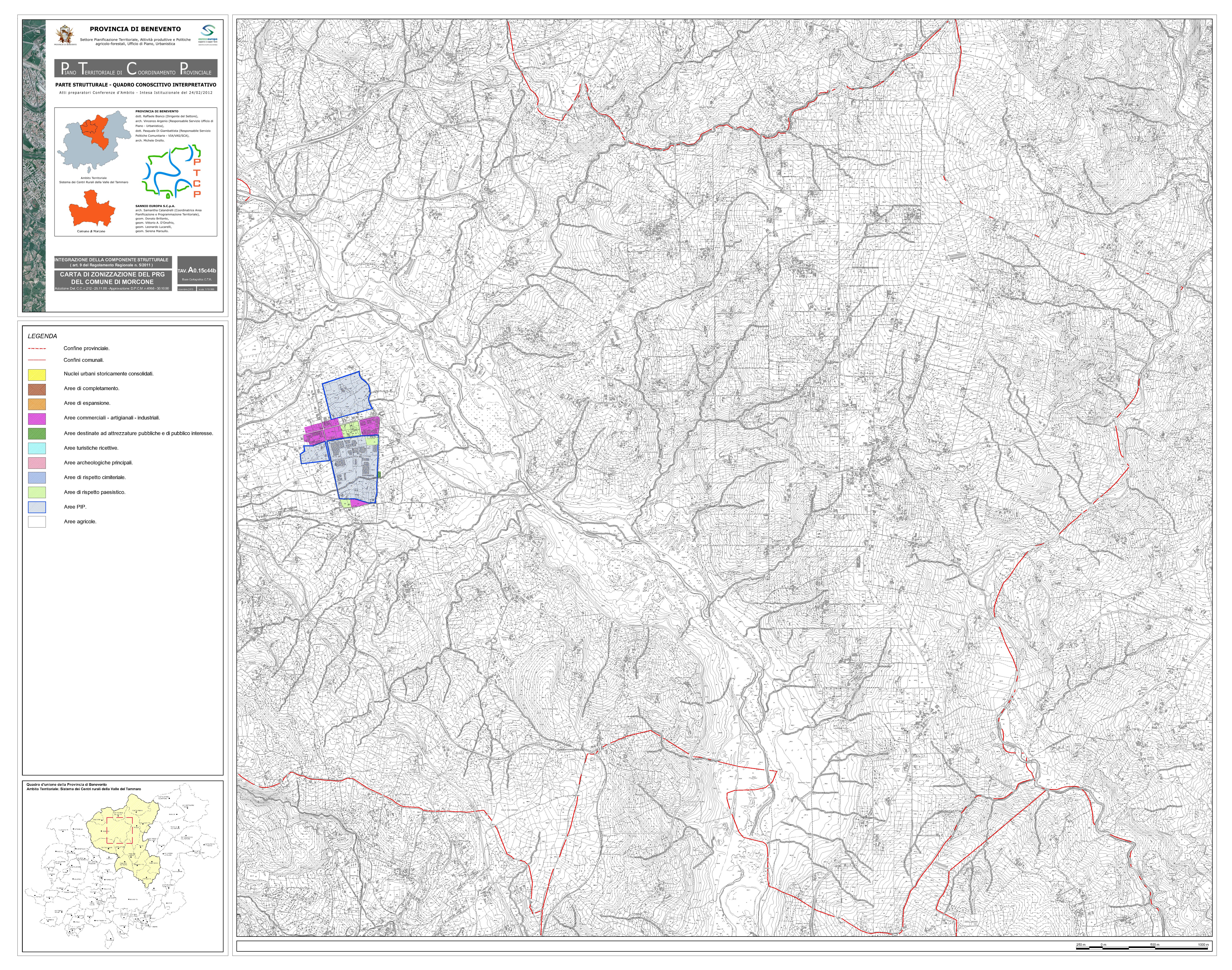
Task: Pick the light green rispetto paesistico swatch
Action: coord(37,492)
